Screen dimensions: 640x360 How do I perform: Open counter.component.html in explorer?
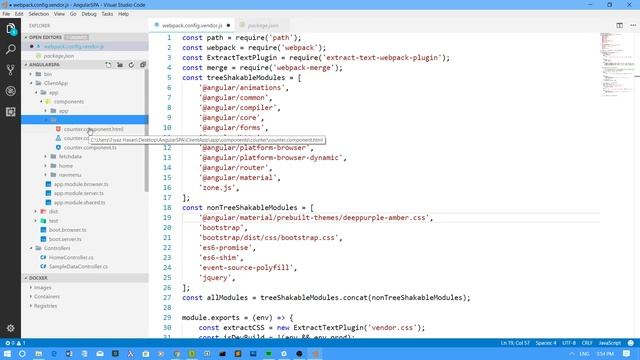93,129
